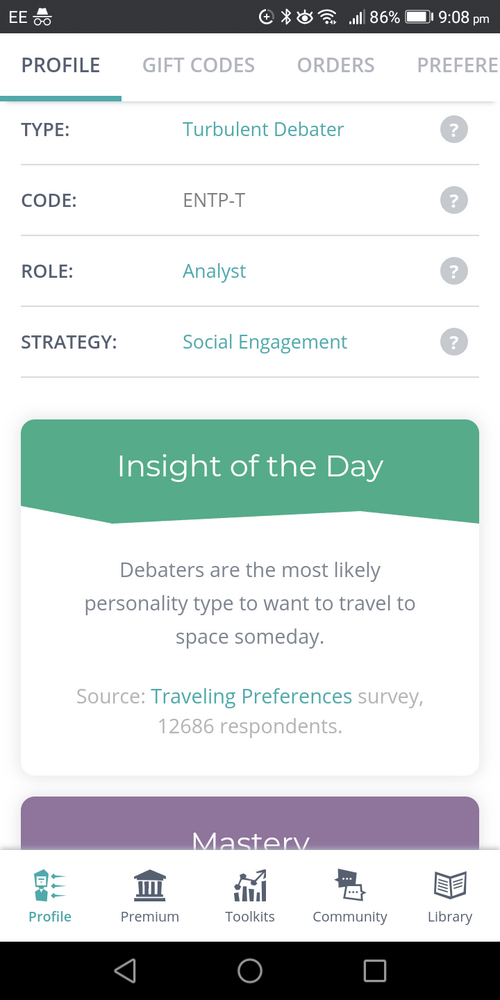Open the Social Engagement strategy link

pyautogui.click(x=265, y=342)
